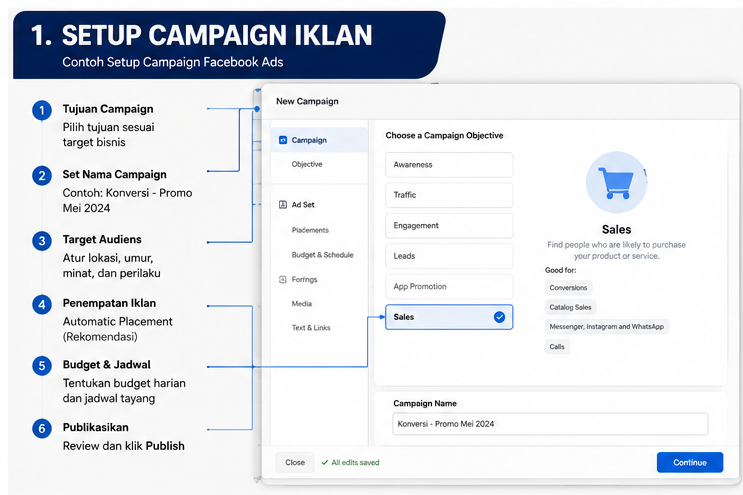The image size is (743, 495).
Task: Click the New Campaign dialog title
Action: pos(307,101)
